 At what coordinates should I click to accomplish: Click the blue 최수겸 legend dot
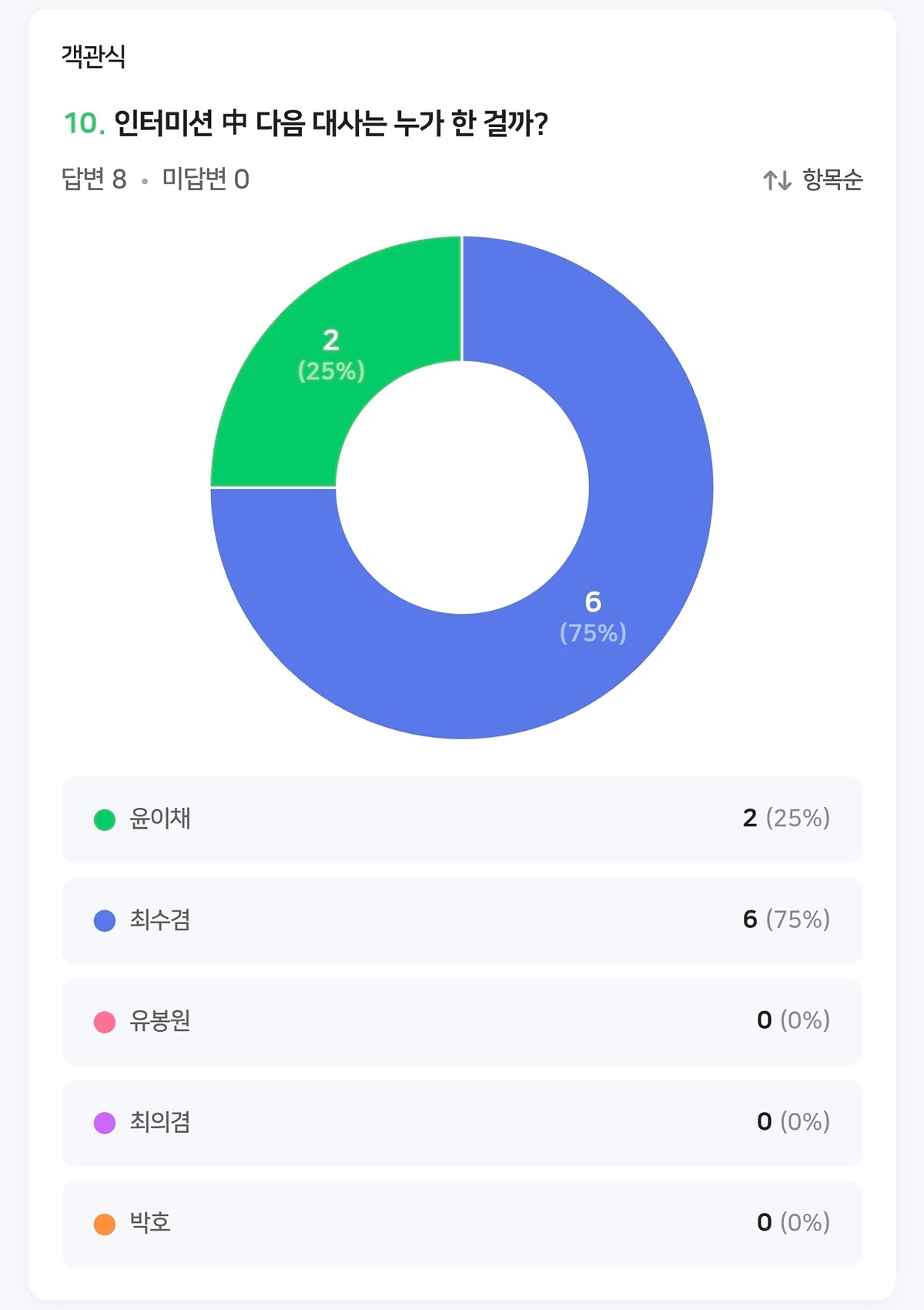point(105,921)
